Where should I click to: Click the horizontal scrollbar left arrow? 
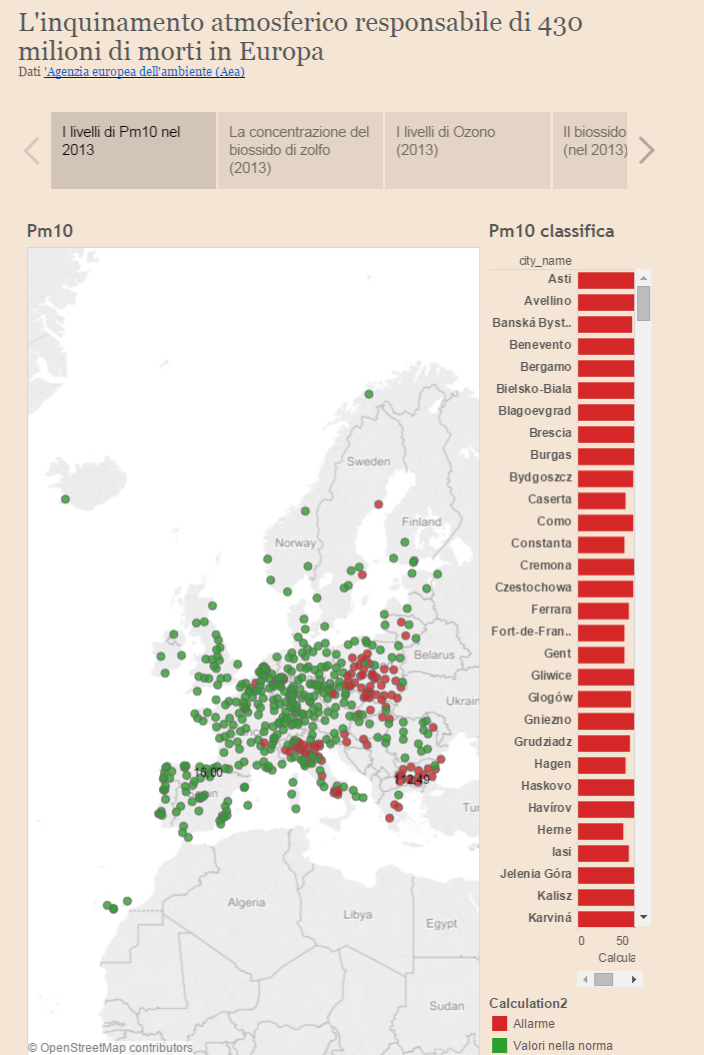pos(585,979)
